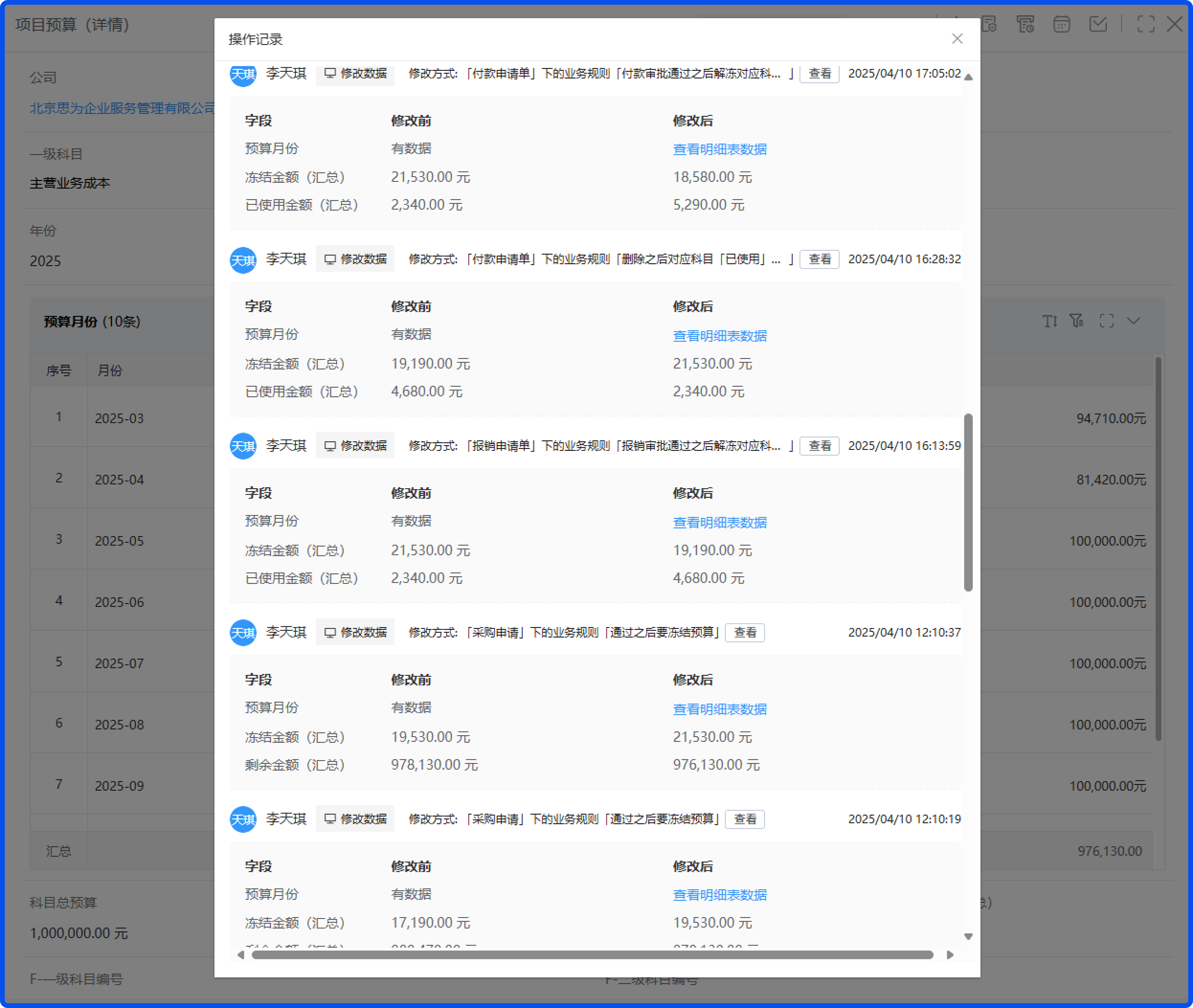Click the dialog vertical scrollbar thumb
The image size is (1193, 1008).
968,503
